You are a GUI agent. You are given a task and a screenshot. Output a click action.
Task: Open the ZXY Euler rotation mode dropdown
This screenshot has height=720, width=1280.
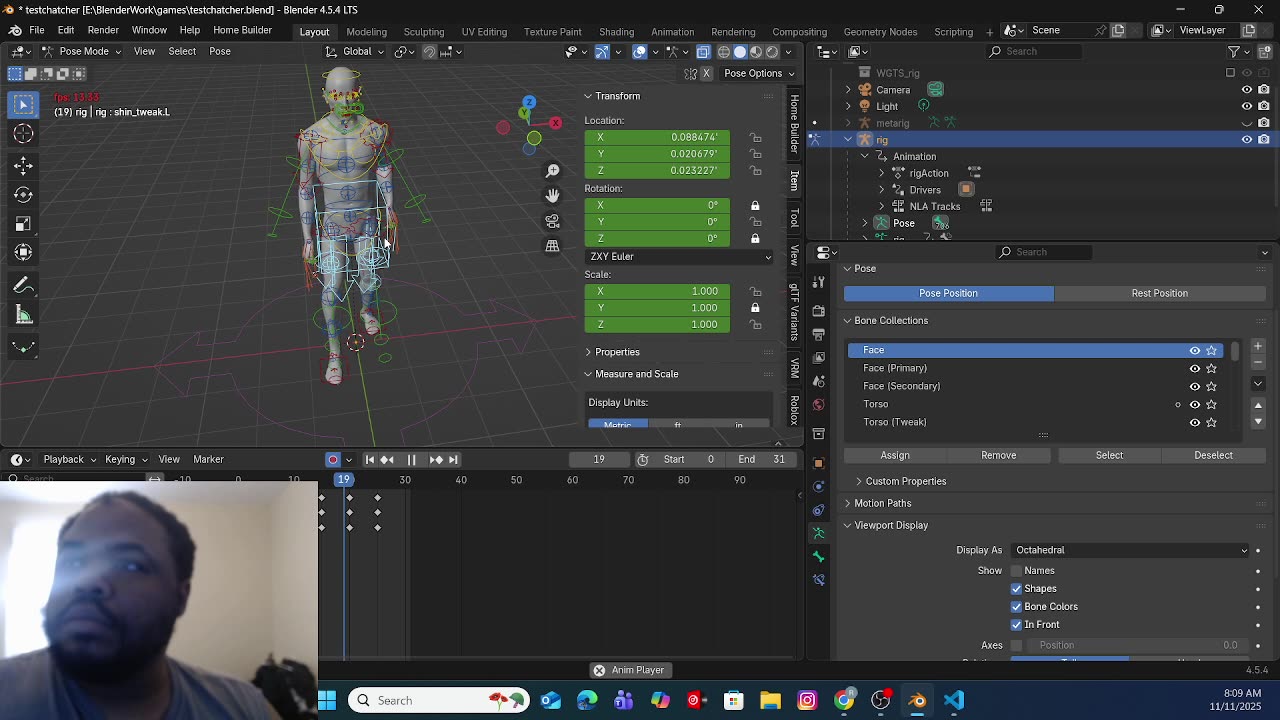click(x=679, y=257)
